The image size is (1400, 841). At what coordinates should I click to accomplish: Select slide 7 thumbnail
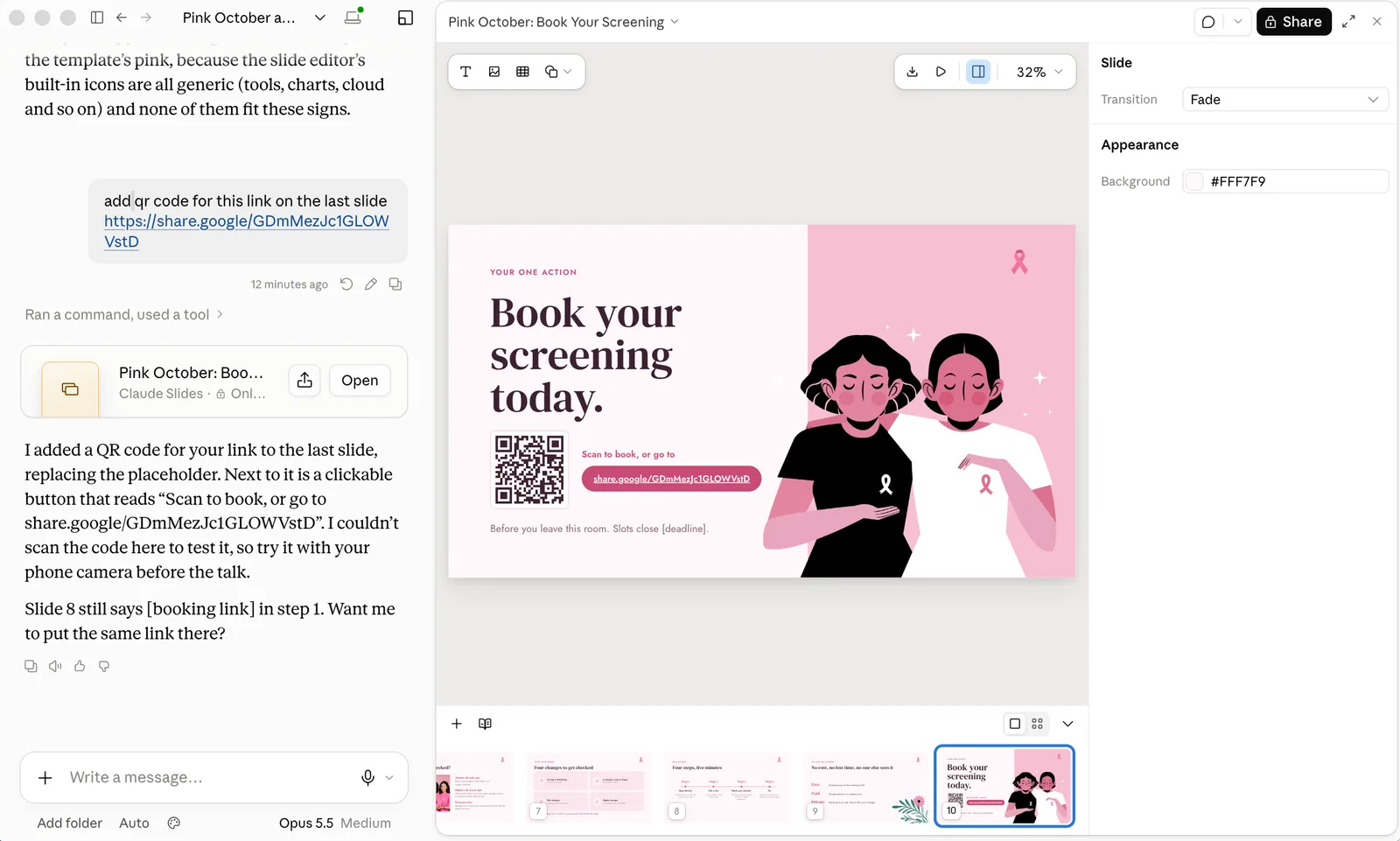pos(591,787)
